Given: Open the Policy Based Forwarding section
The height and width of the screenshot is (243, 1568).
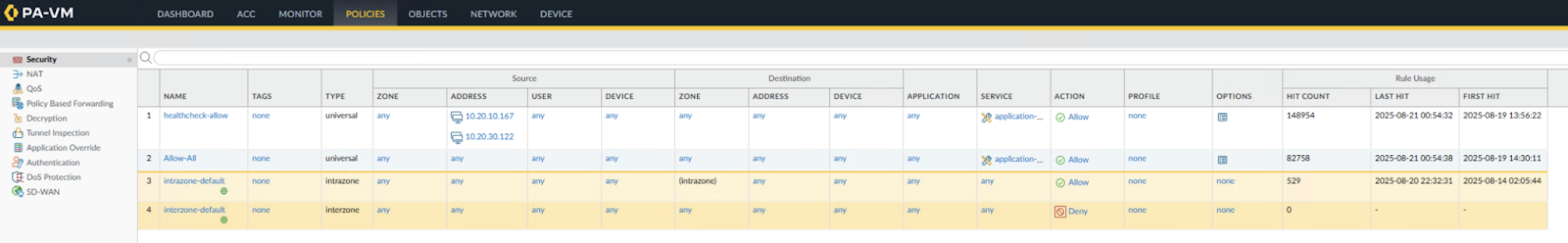Looking at the screenshot, I should click(x=70, y=103).
